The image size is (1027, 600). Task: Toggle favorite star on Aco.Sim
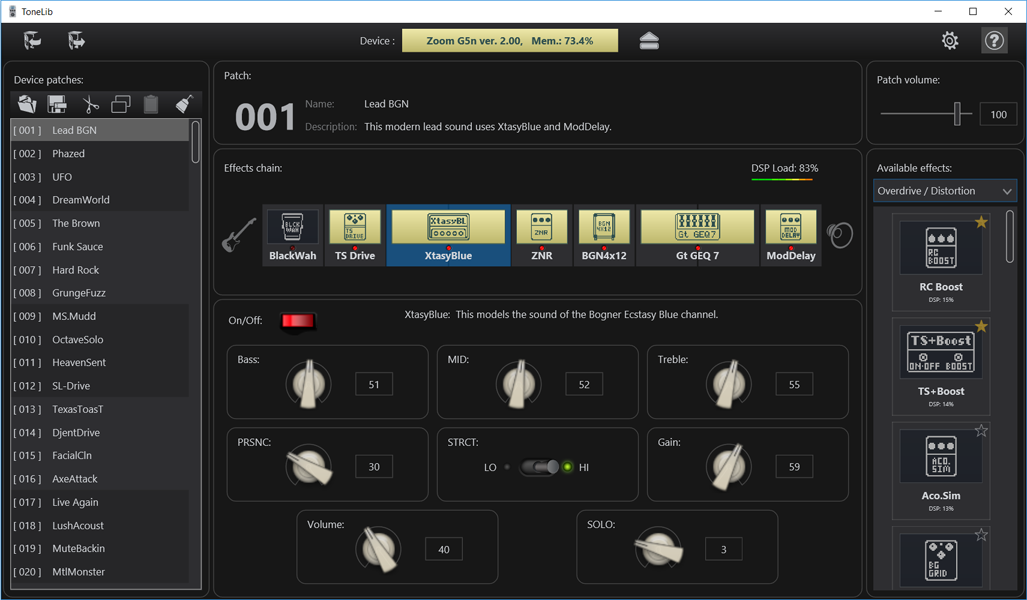[980, 430]
